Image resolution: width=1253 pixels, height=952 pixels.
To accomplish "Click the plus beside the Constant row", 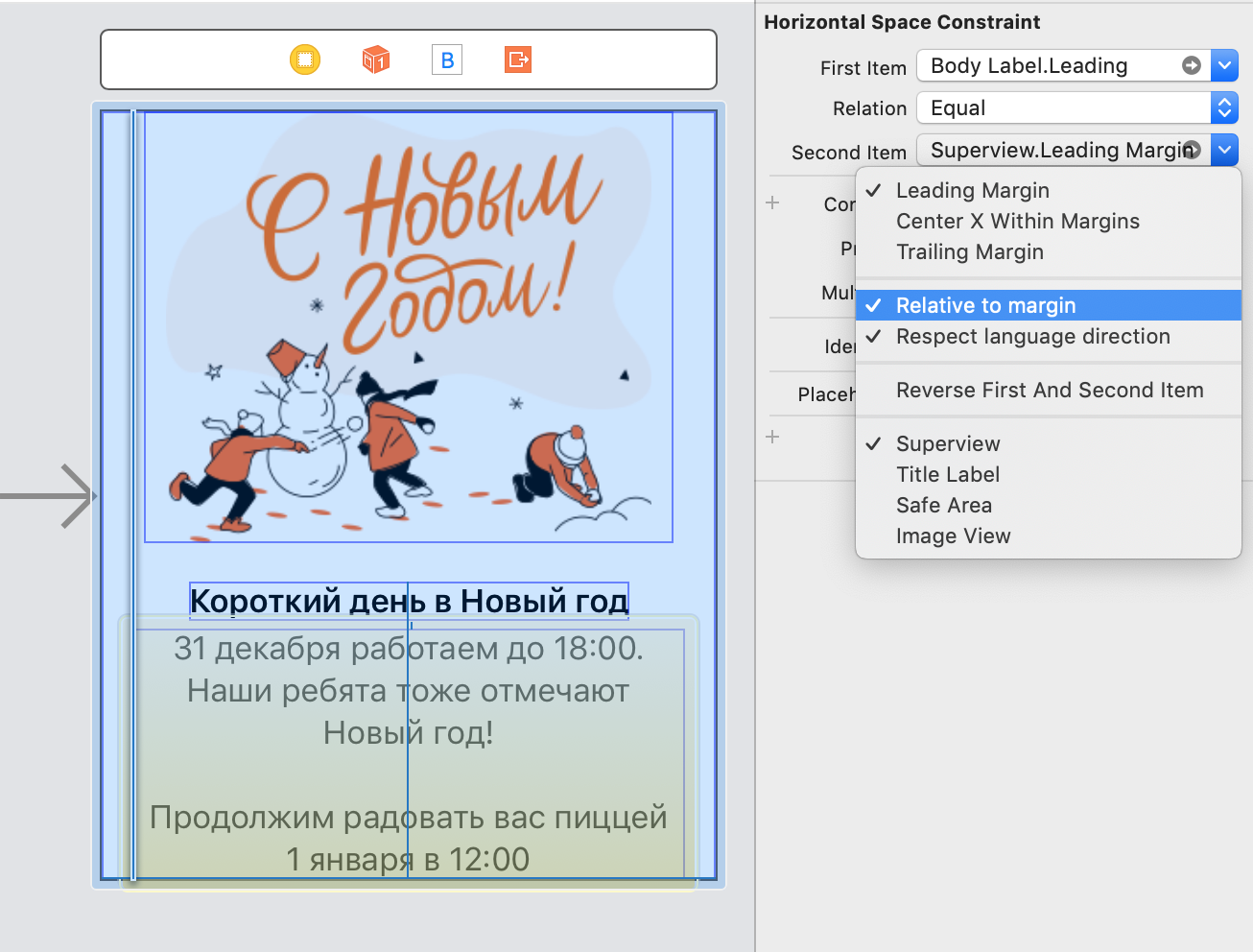I will pos(772,202).
